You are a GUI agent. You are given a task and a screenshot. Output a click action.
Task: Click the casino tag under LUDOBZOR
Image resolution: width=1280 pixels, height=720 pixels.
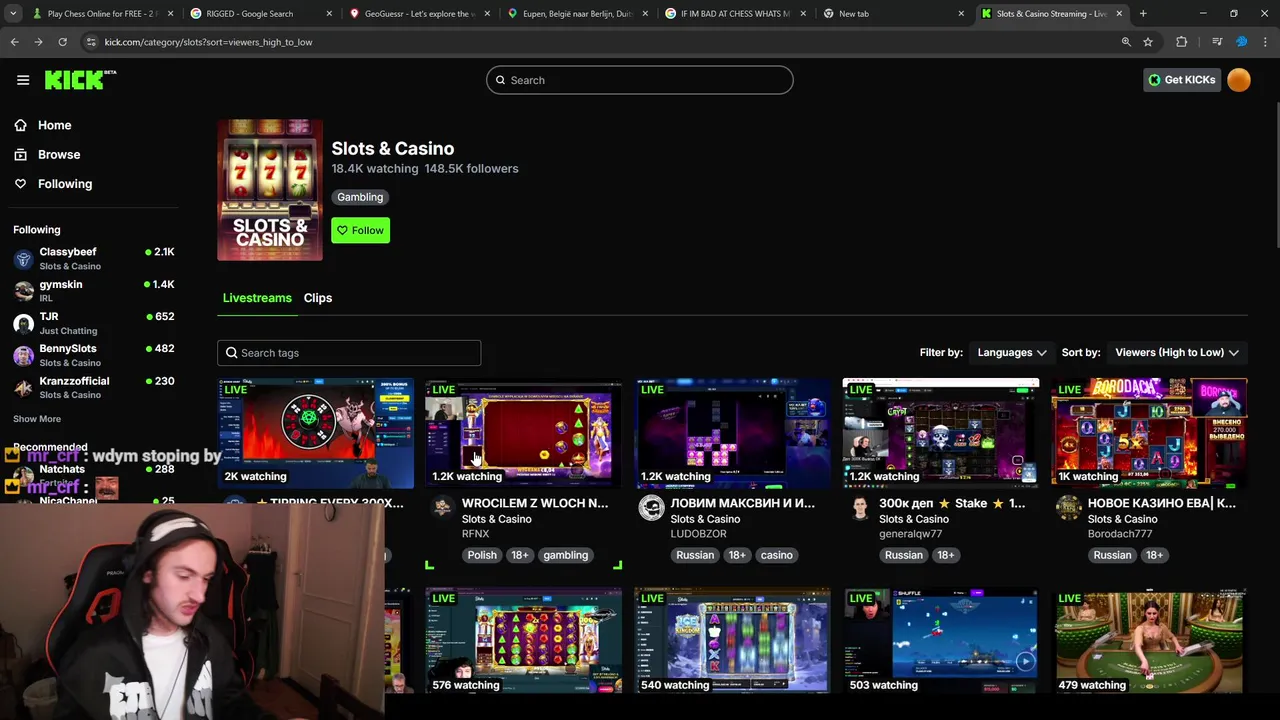[x=776, y=555]
